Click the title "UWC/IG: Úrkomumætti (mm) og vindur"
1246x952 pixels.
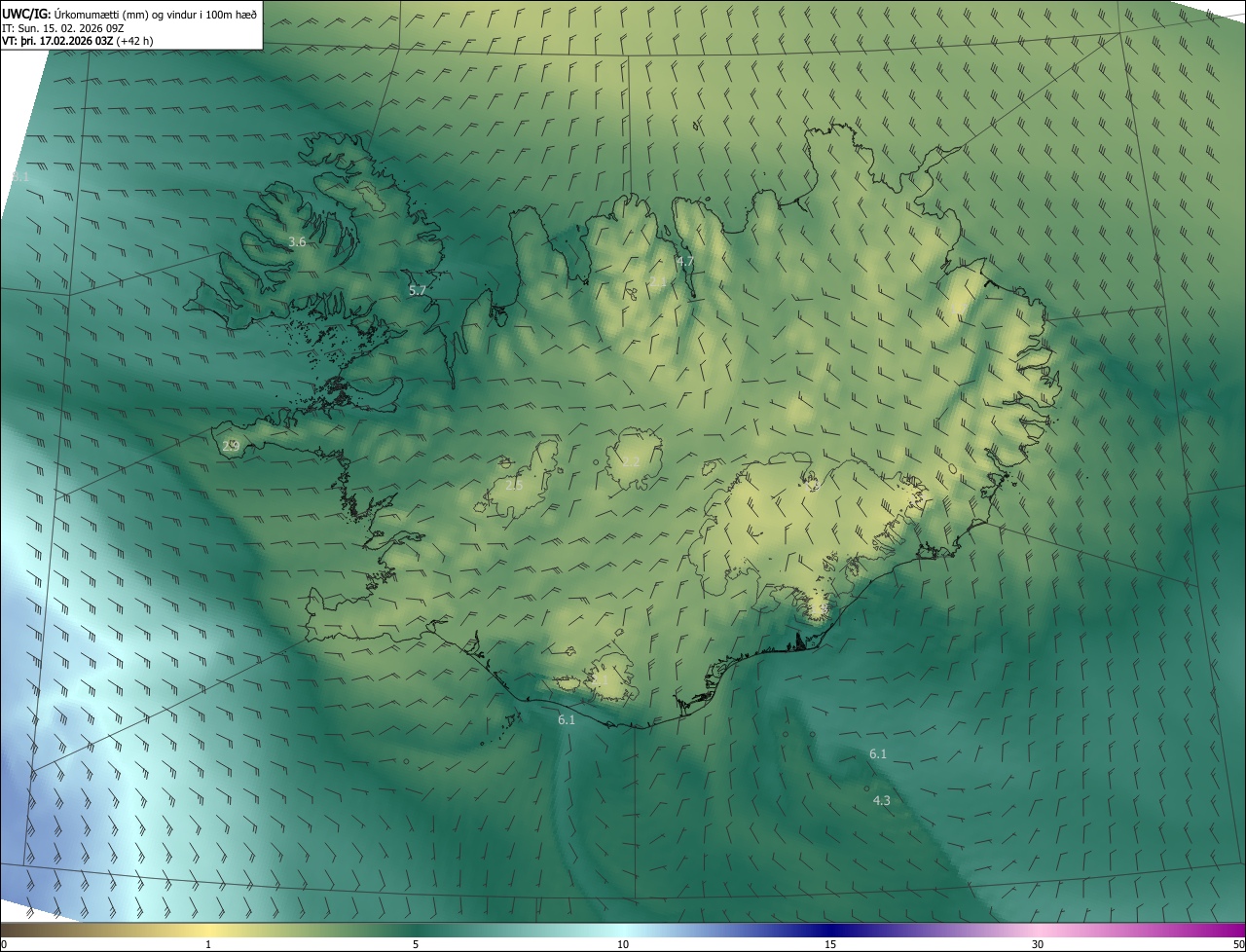(129, 13)
